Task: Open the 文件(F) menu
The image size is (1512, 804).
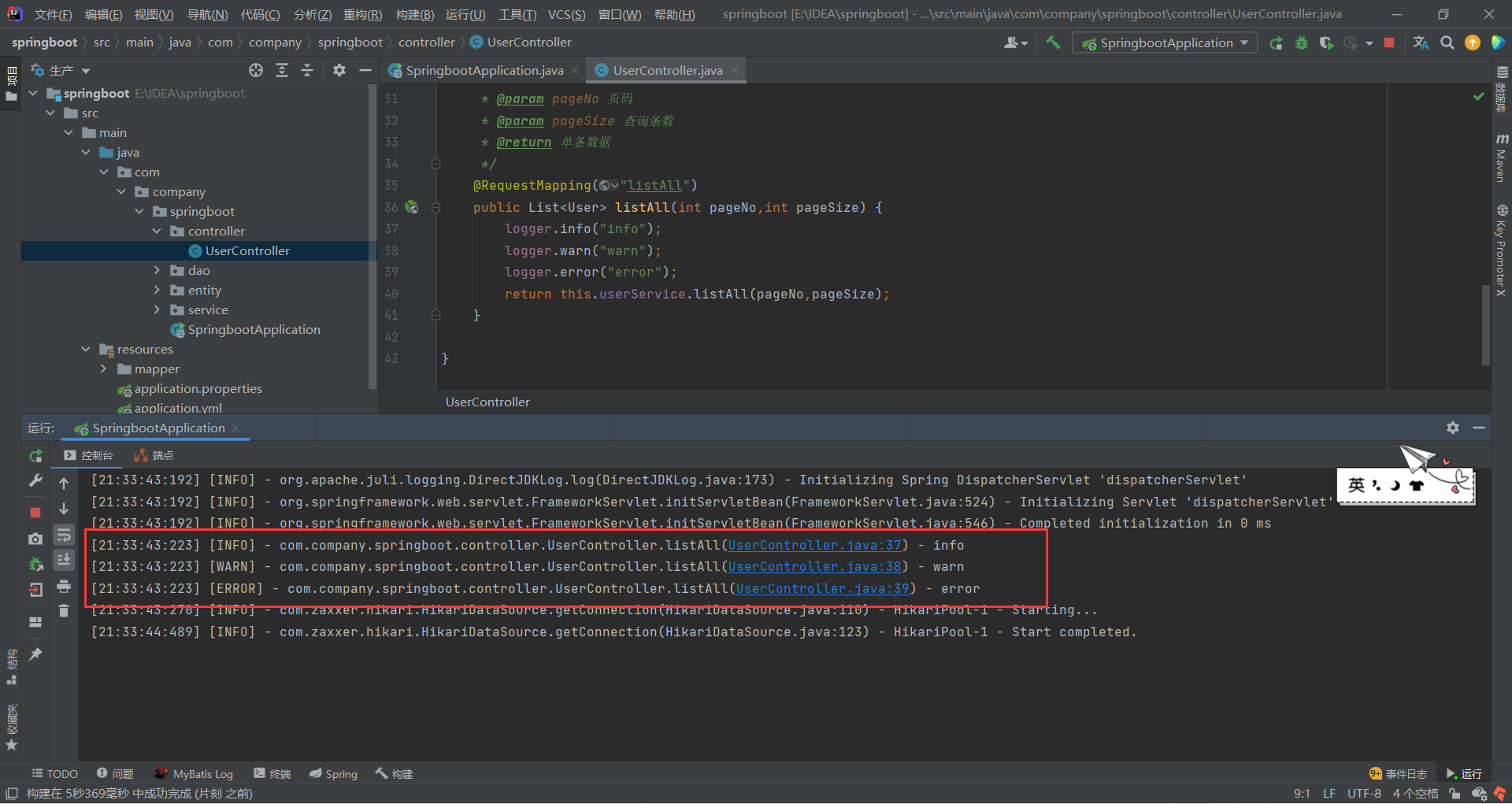Action: pos(53,14)
